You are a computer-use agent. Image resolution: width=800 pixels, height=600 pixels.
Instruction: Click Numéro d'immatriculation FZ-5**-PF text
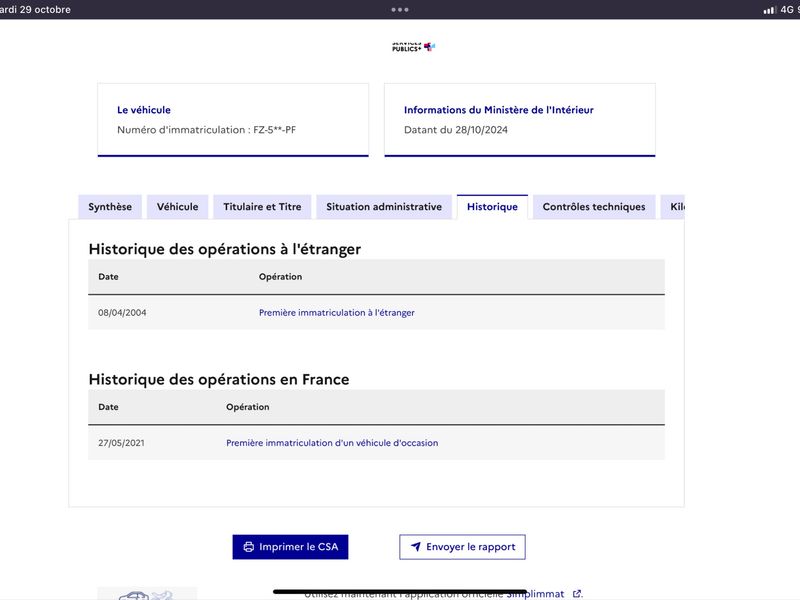pyautogui.click(x=207, y=130)
